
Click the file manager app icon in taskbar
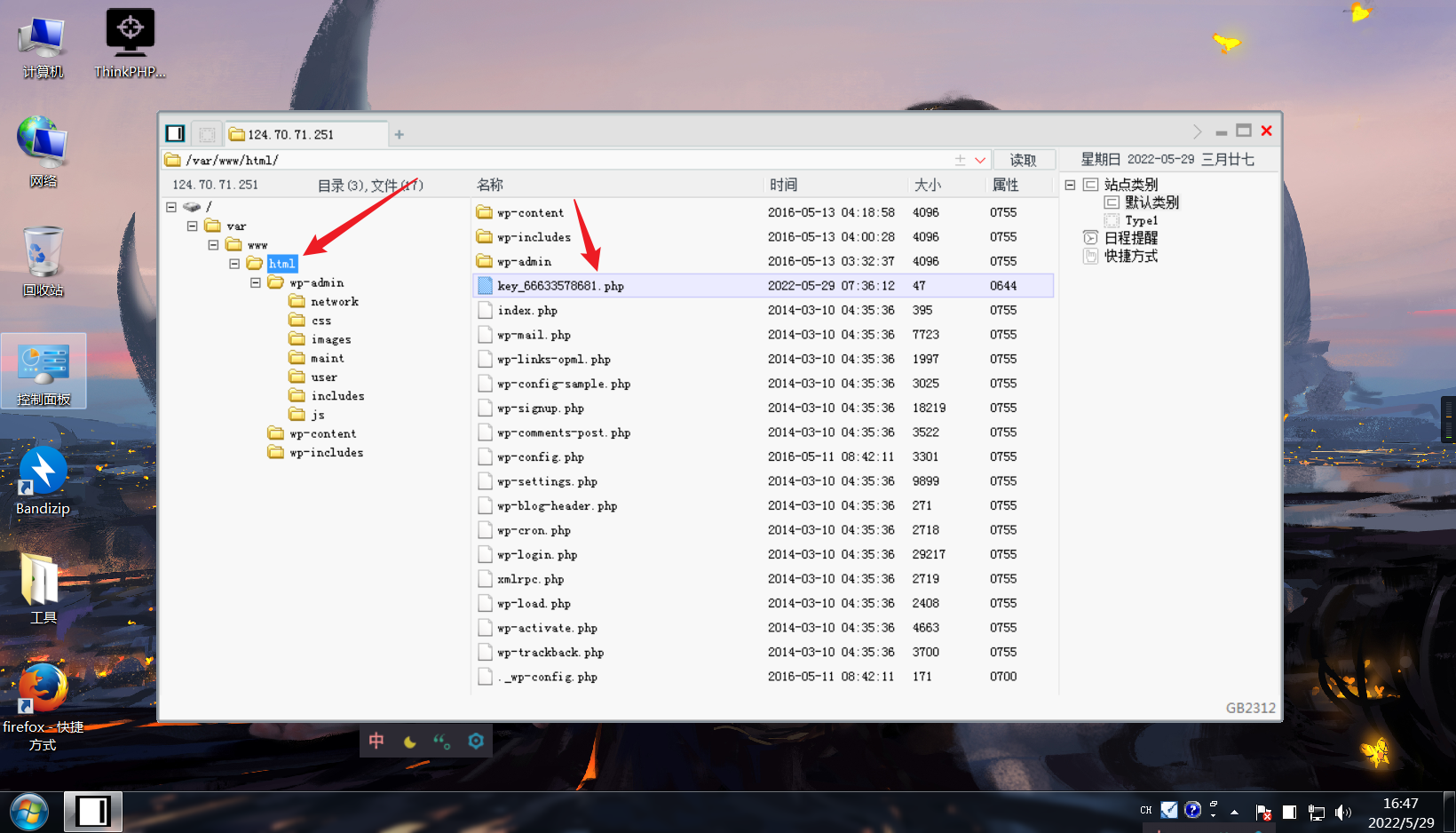point(92,812)
